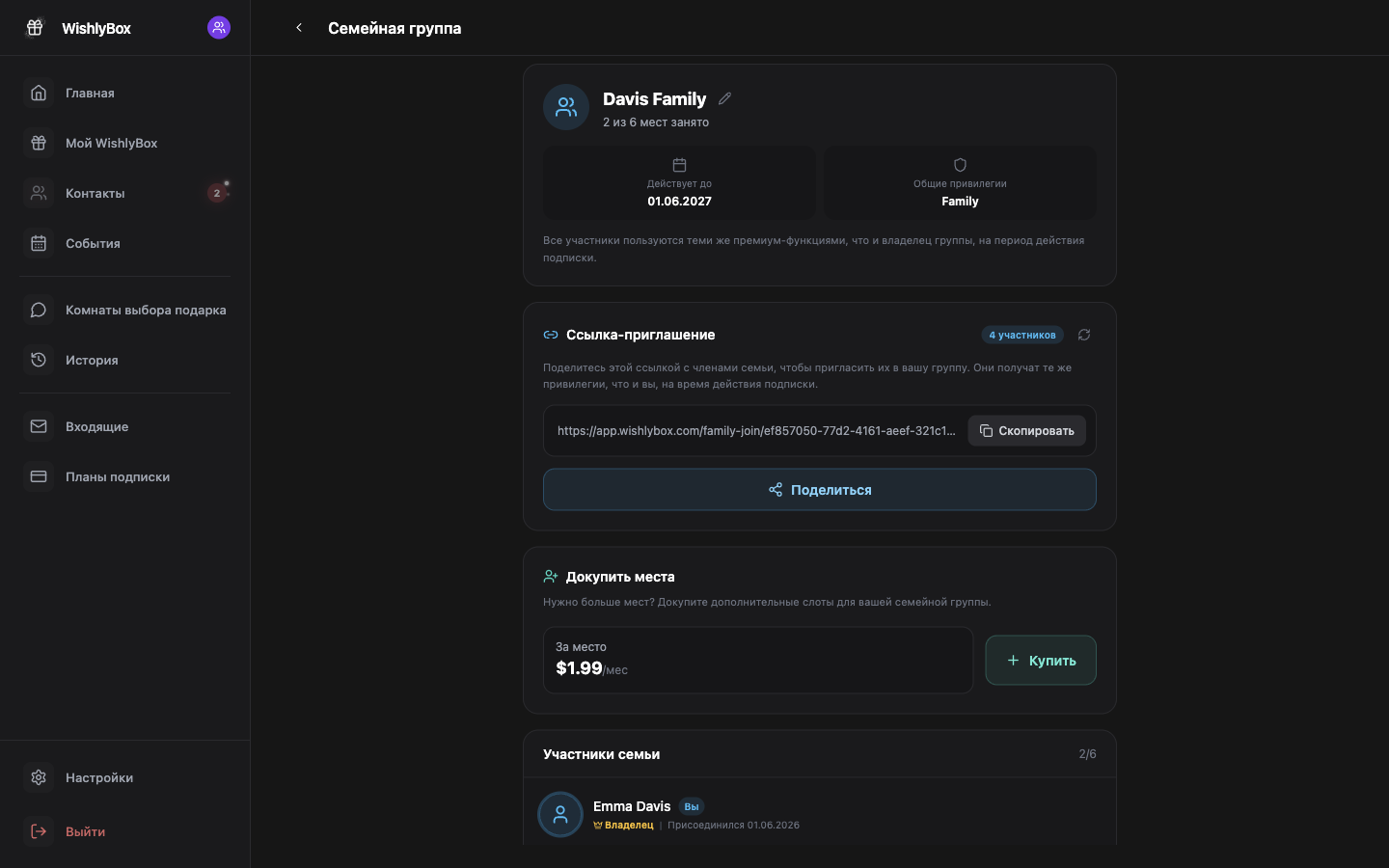Click the Поделиться share button
The width and height of the screenshot is (1389, 868).
tap(820, 490)
